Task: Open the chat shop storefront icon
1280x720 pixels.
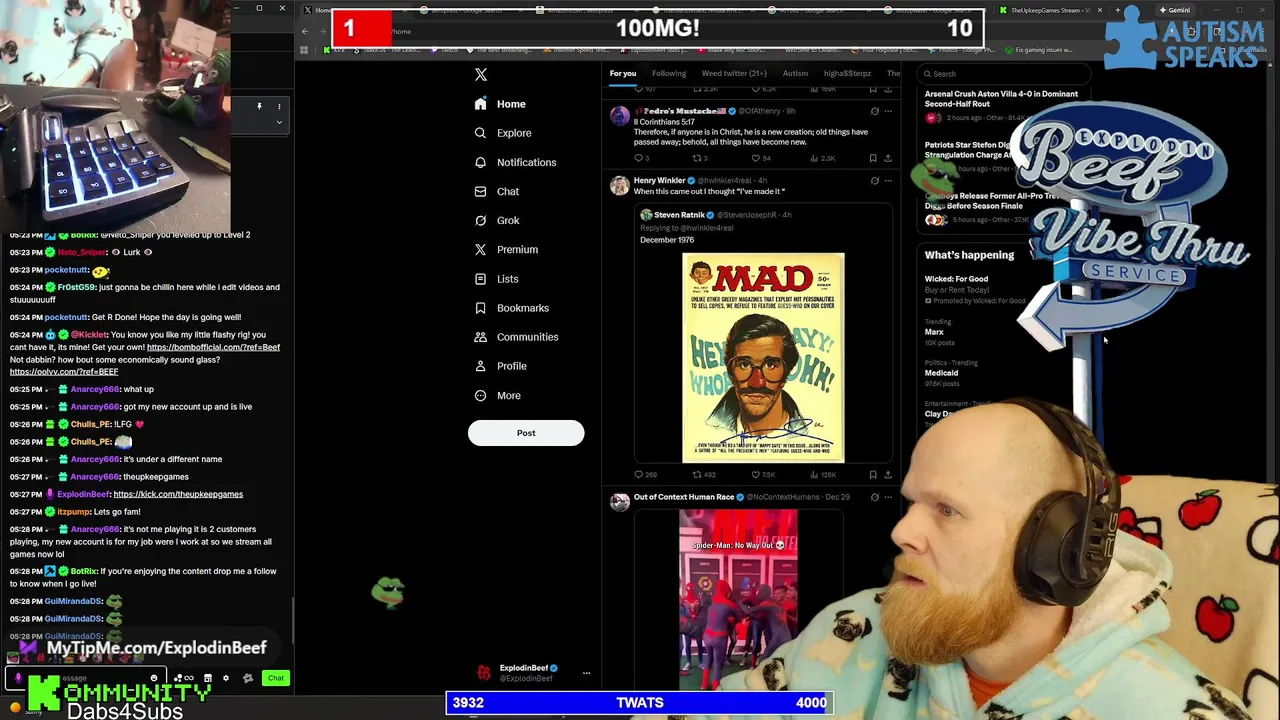Action: [x=207, y=678]
